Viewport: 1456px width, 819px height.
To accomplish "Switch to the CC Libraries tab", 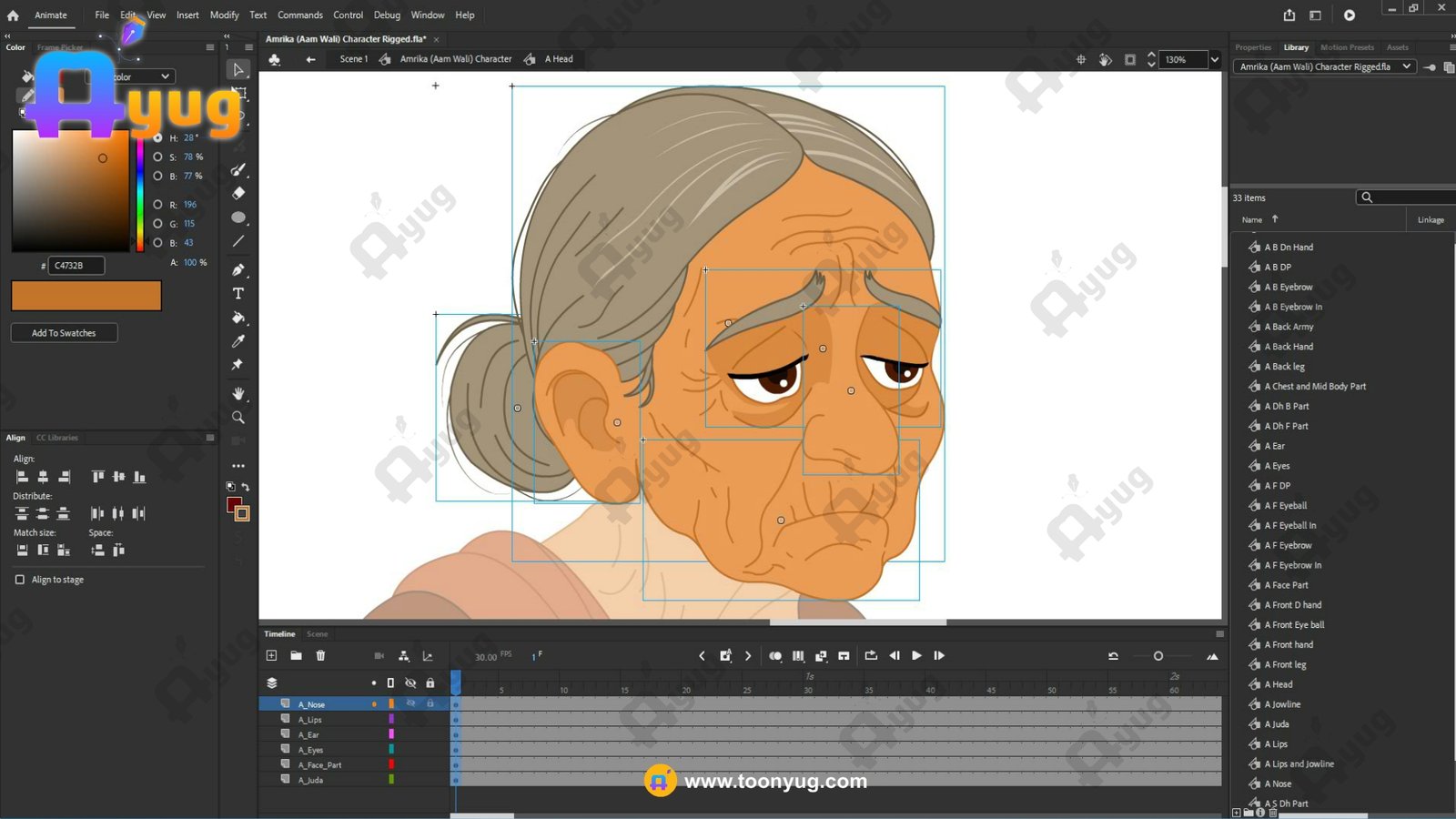I will 57,438.
